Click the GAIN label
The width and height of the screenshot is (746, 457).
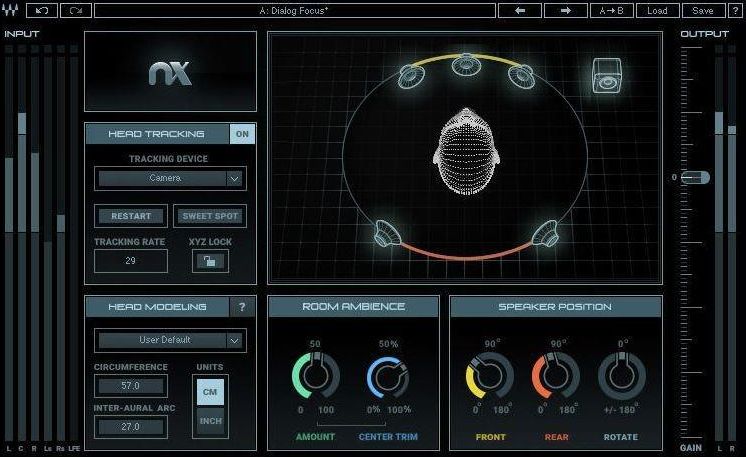691,447
